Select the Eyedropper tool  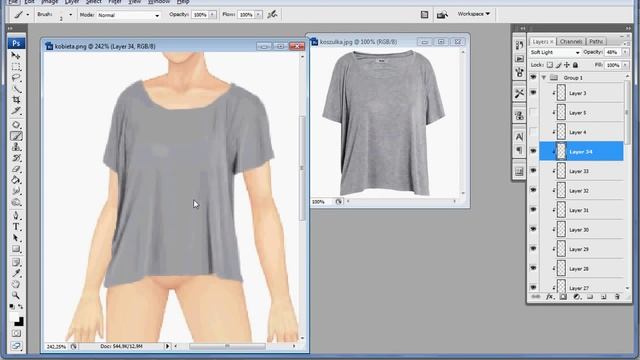point(16,273)
